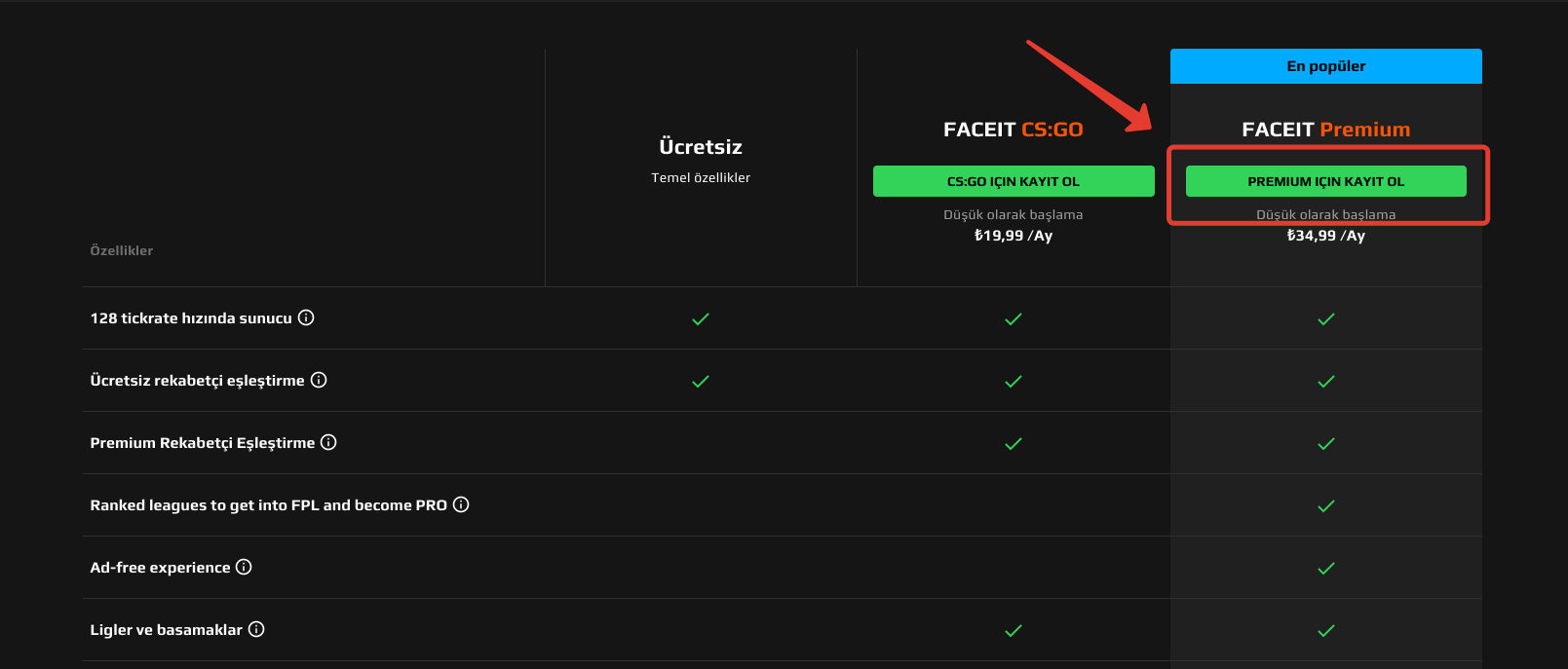Click the 128 tickrate hızında sunucu label
The width and height of the screenshot is (1568, 669).
point(191,318)
